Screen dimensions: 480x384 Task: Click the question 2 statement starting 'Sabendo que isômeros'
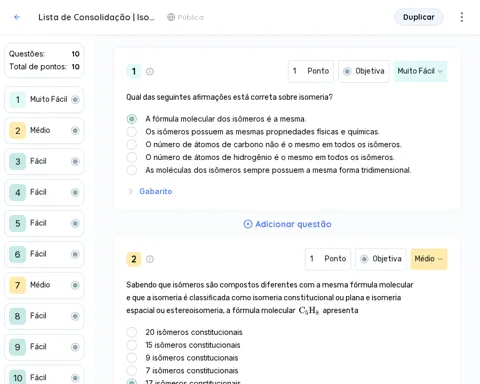point(270,297)
